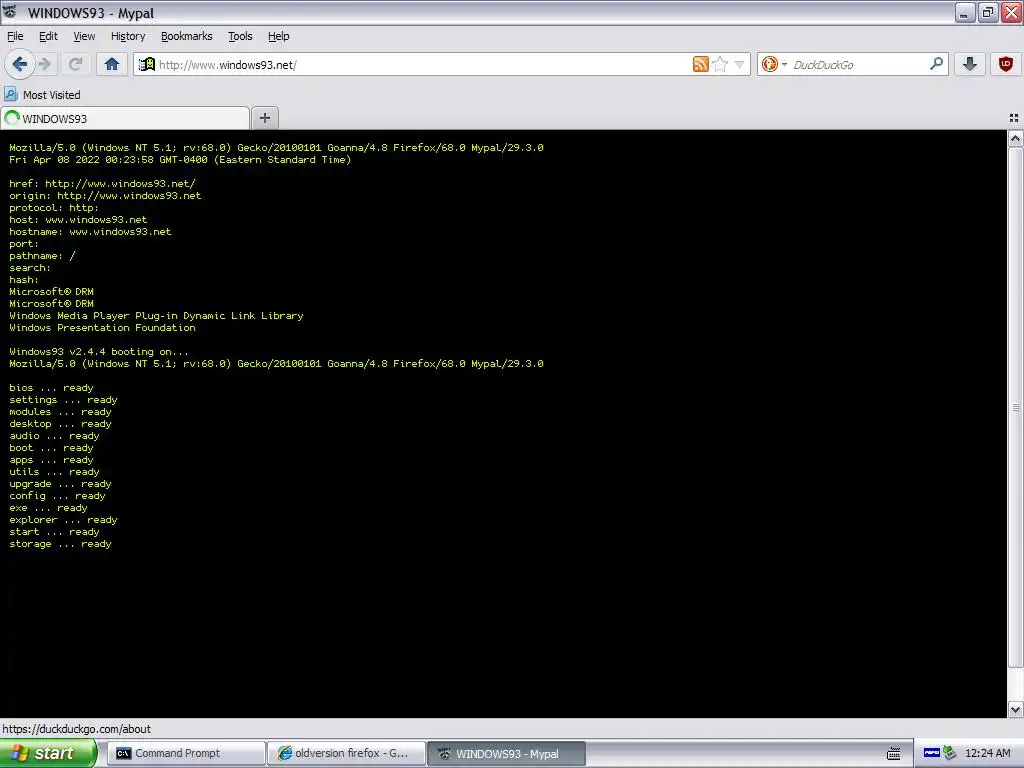Click the 'upgrade ... ready' line
1024x768 pixels.
click(x=60, y=484)
